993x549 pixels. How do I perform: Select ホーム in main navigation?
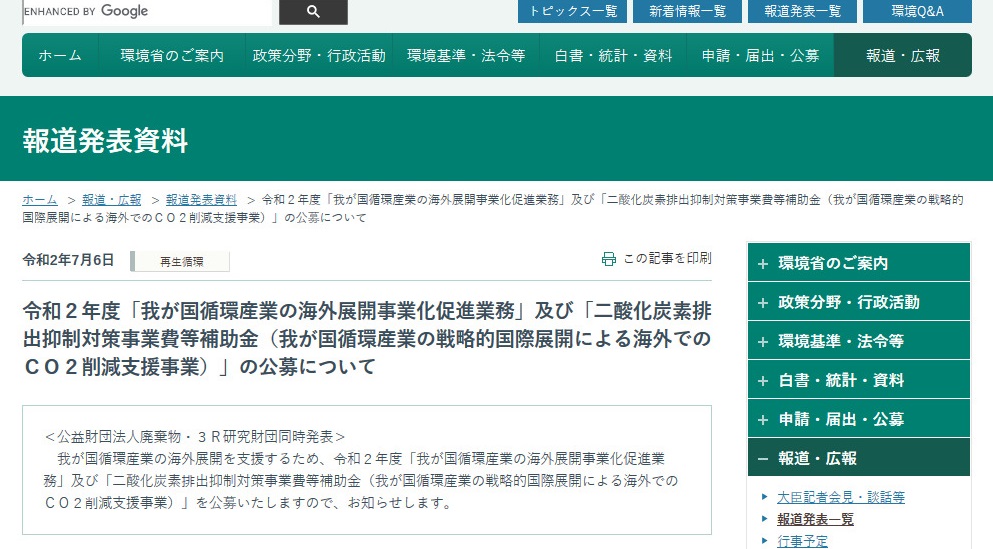click(x=60, y=55)
